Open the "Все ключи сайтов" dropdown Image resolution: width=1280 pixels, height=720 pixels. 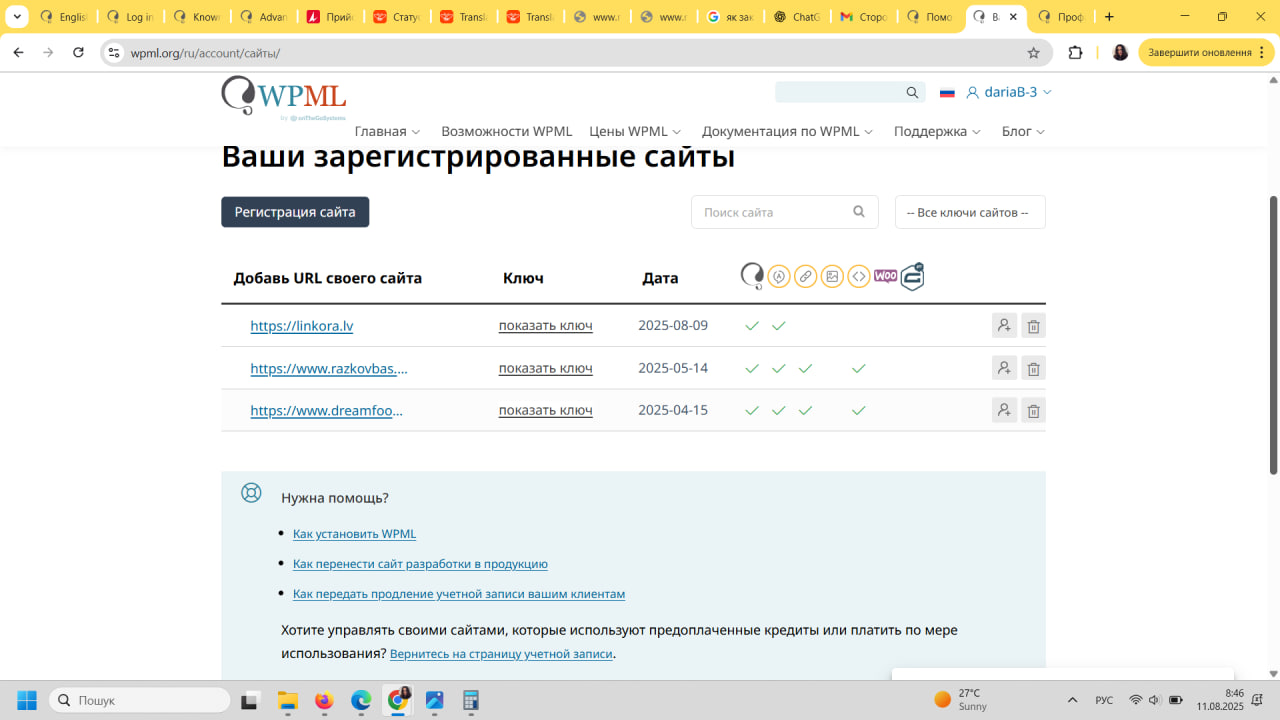(x=969, y=212)
